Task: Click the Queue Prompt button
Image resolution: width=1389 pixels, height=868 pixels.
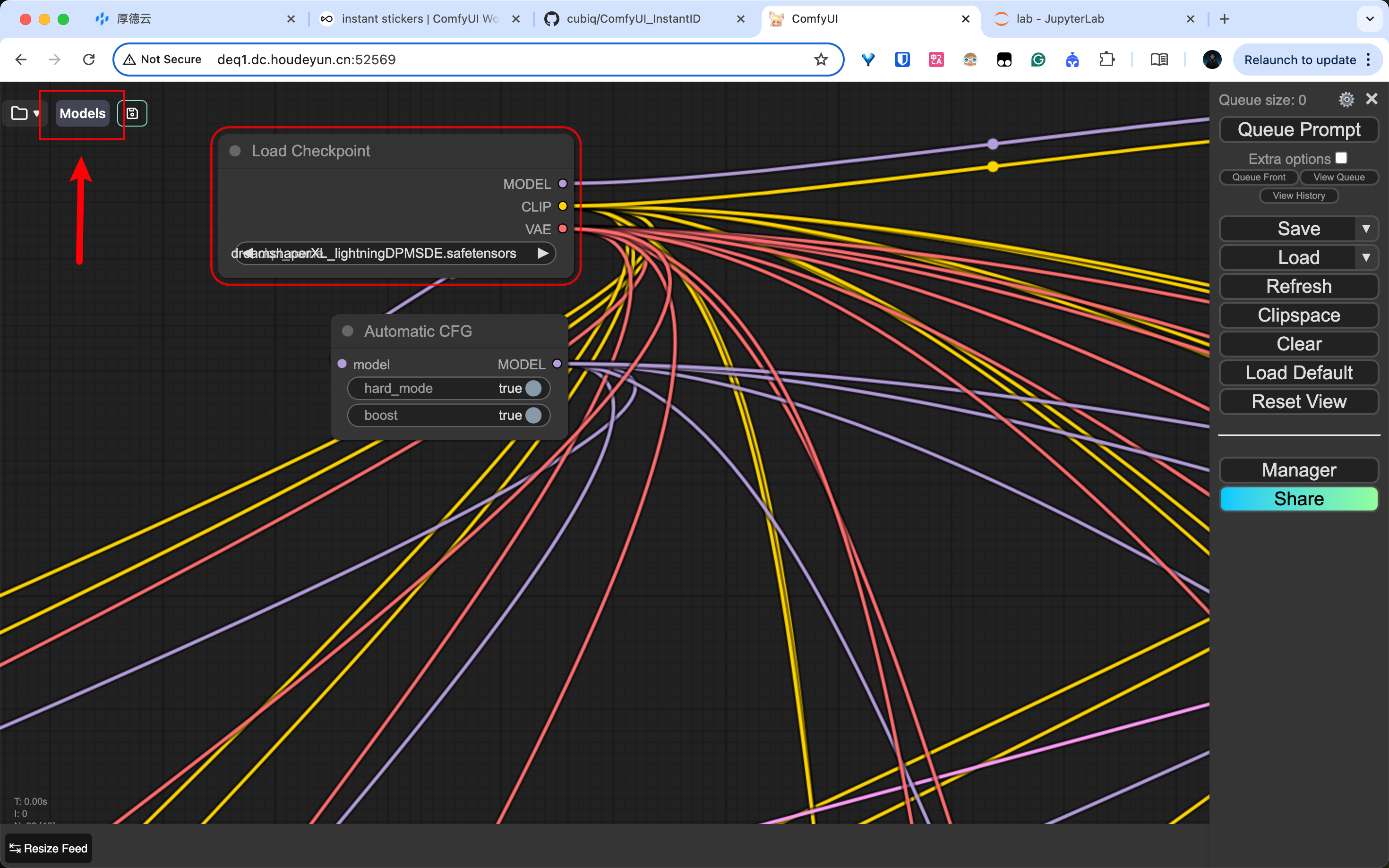Action: [1298, 130]
